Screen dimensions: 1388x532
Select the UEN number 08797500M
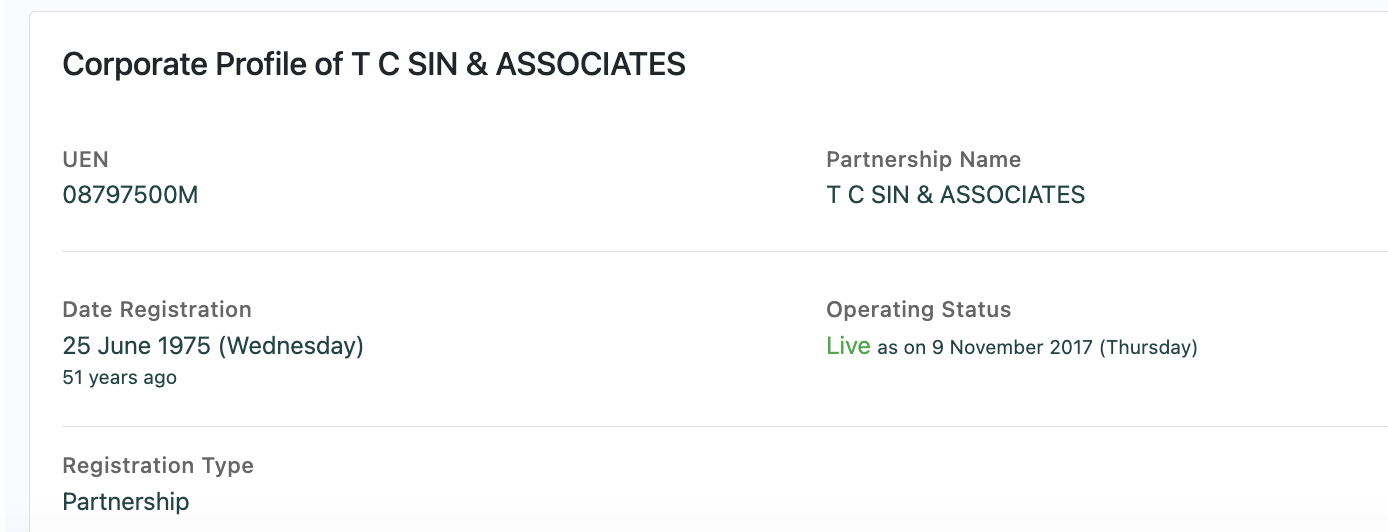(x=130, y=195)
